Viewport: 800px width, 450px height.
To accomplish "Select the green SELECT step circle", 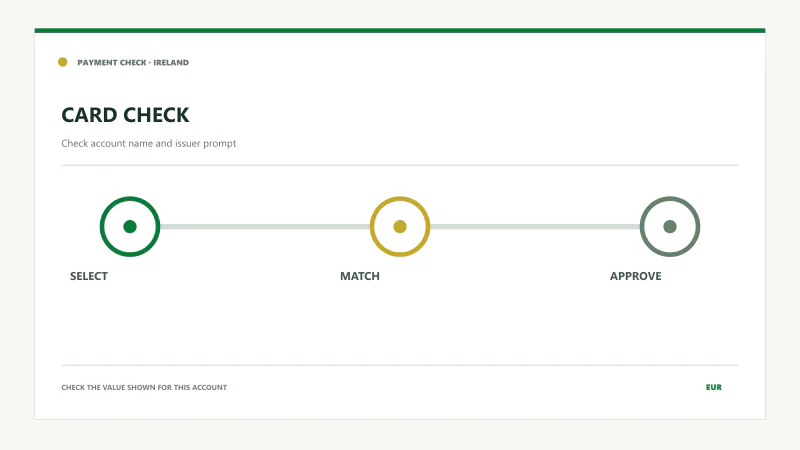I will (x=130, y=227).
